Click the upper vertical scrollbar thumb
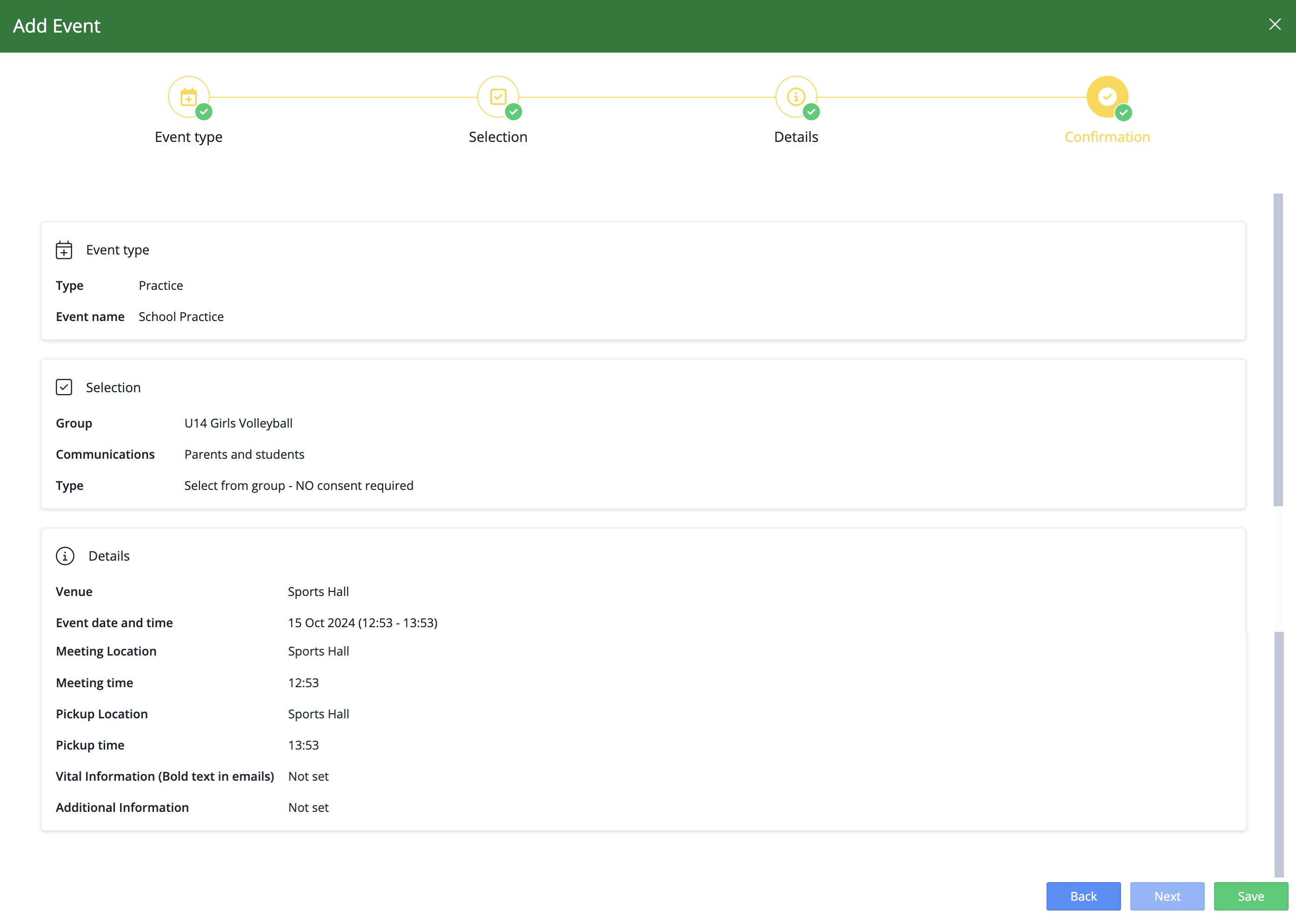The width and height of the screenshot is (1296, 924). tap(1278, 349)
